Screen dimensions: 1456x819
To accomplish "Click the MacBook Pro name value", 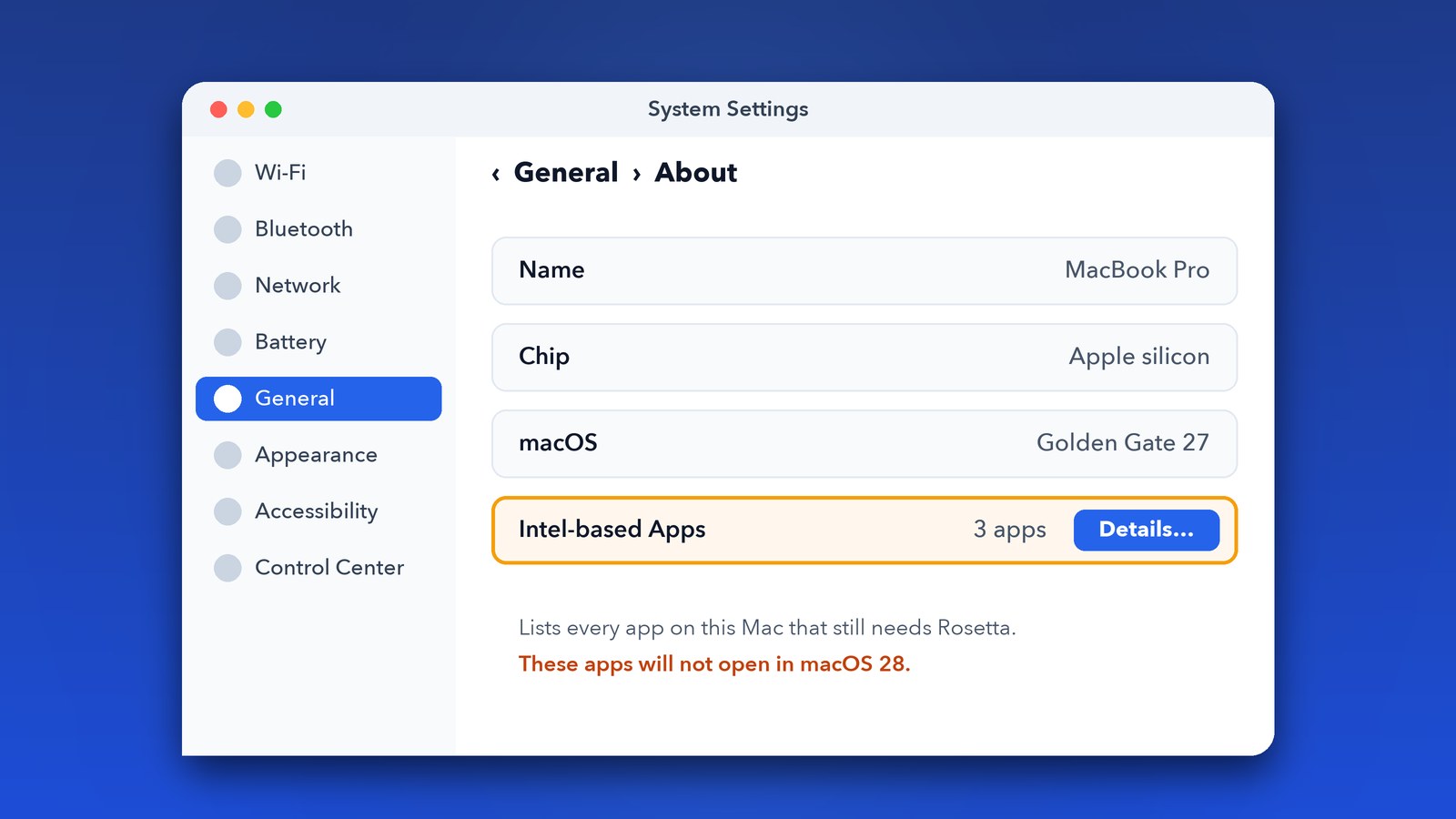I will coord(1137,269).
